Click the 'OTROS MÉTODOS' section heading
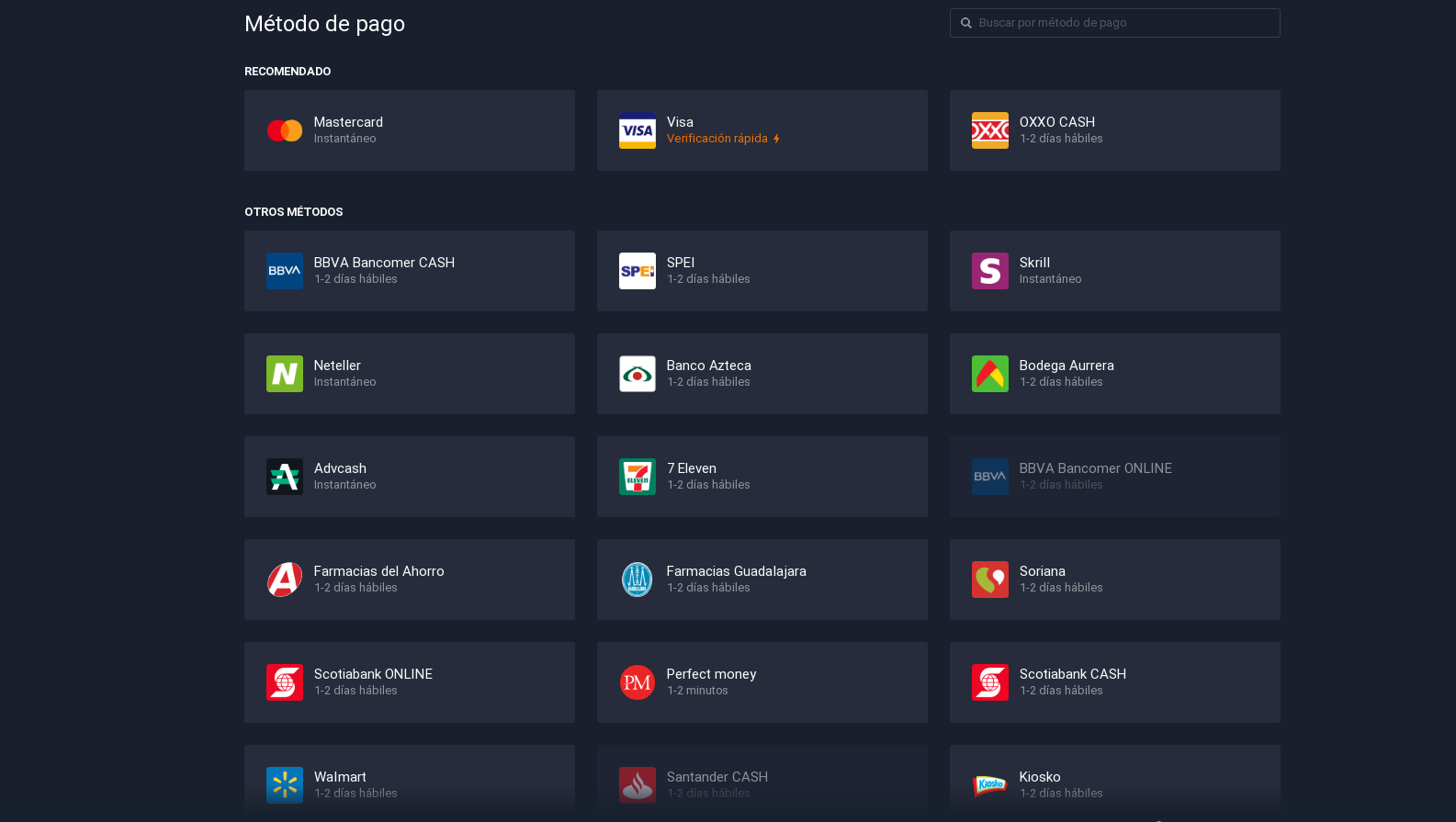The image size is (1456, 822). 294,212
